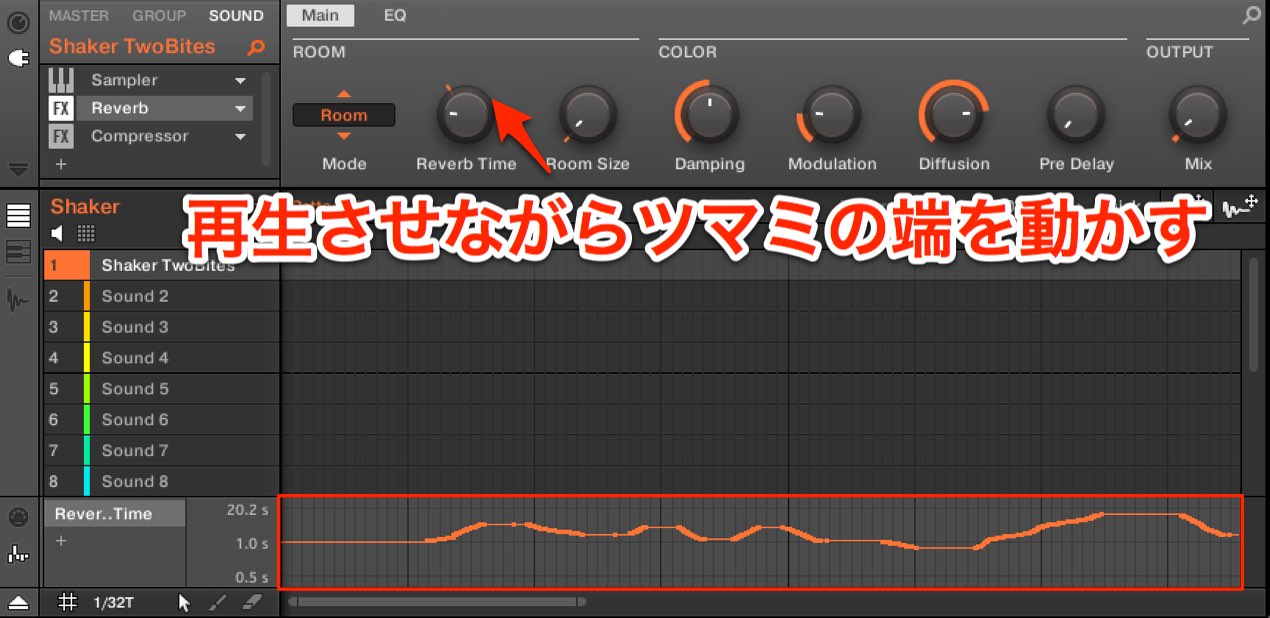Click the down arrow under plug icon
The image size is (1270, 618).
[x=18, y=169]
